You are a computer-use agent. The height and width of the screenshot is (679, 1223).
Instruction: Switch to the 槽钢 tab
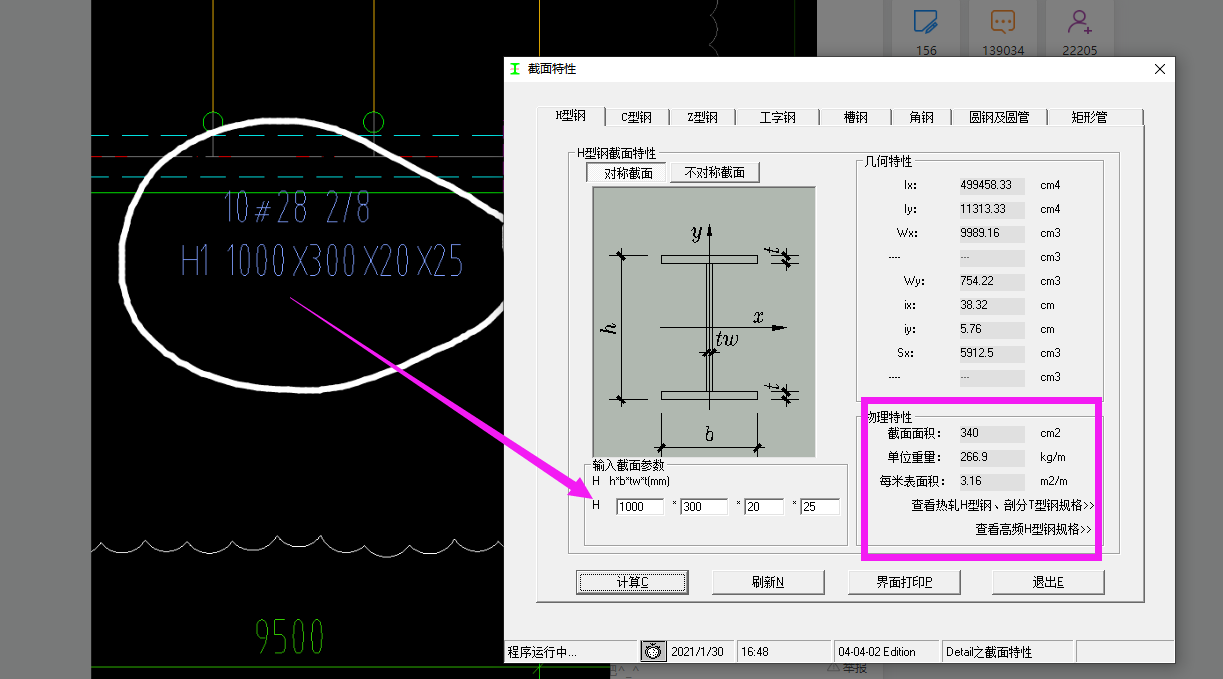856,117
